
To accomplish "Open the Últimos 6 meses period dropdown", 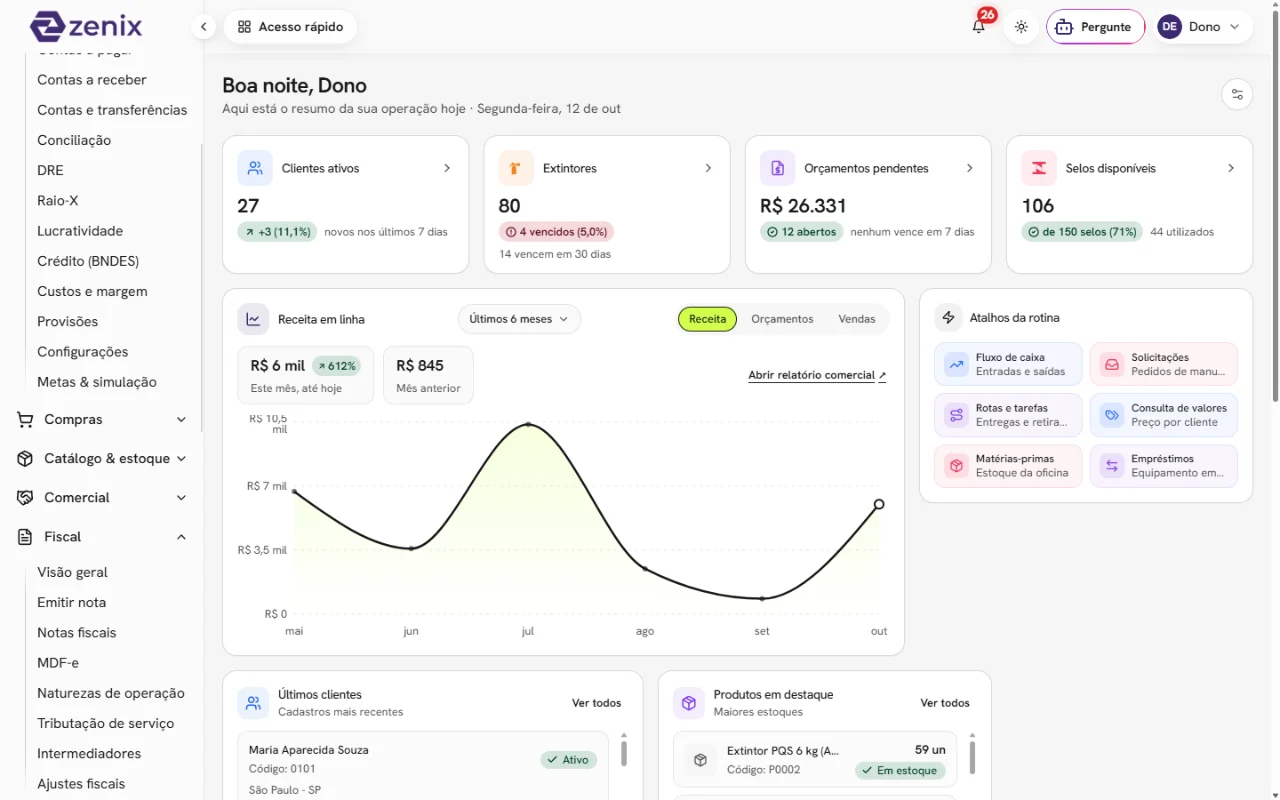I will click(519, 319).
